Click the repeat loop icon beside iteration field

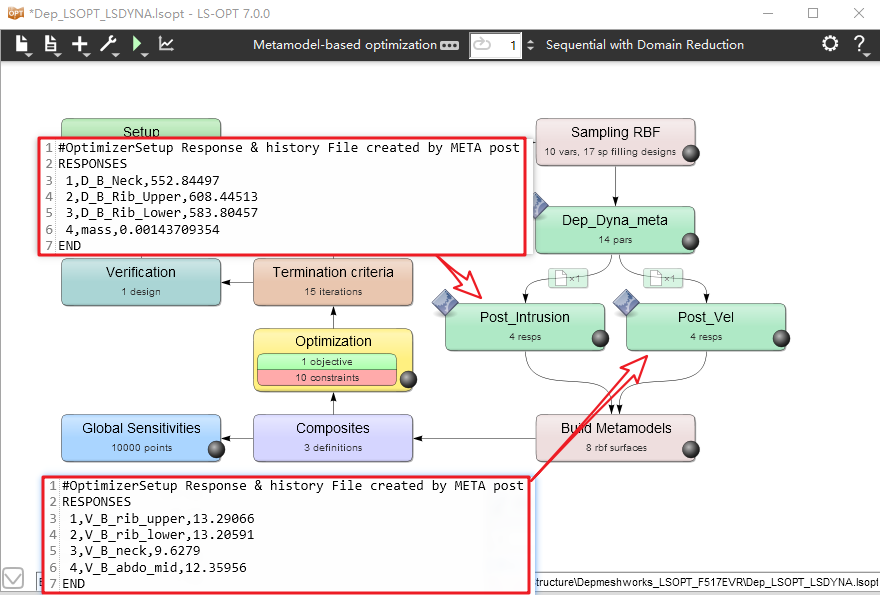(482, 44)
